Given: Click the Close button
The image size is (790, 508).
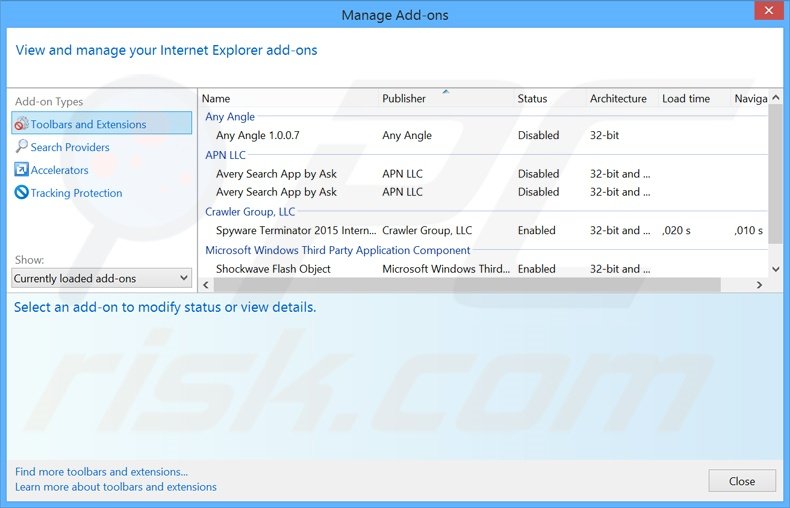Looking at the screenshot, I should pyautogui.click(x=742, y=481).
